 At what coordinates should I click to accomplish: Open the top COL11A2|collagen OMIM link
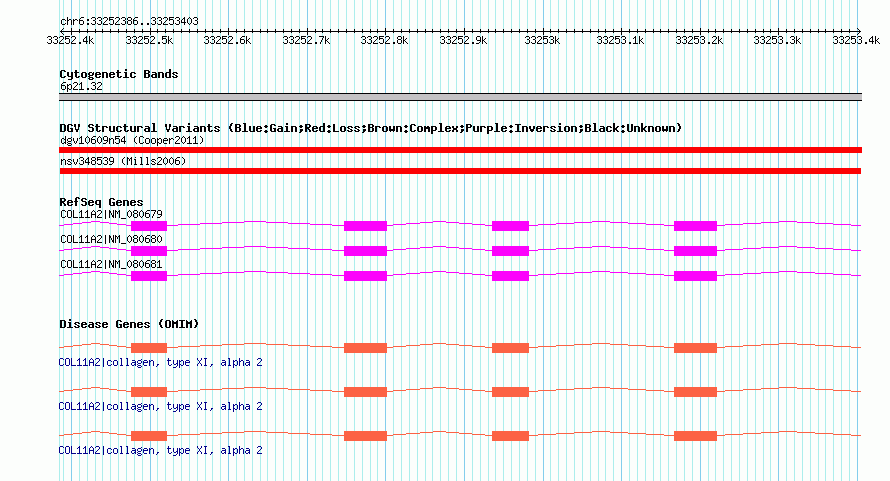click(x=161, y=362)
